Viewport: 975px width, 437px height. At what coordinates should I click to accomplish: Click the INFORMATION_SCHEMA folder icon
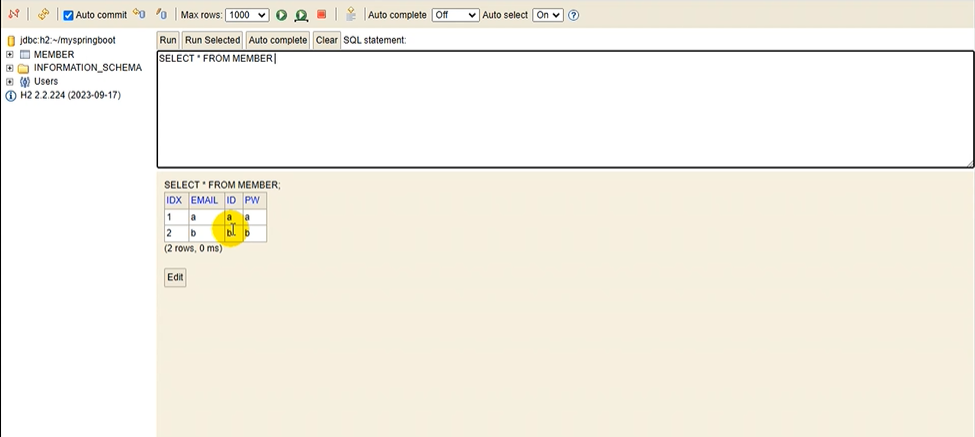point(24,68)
